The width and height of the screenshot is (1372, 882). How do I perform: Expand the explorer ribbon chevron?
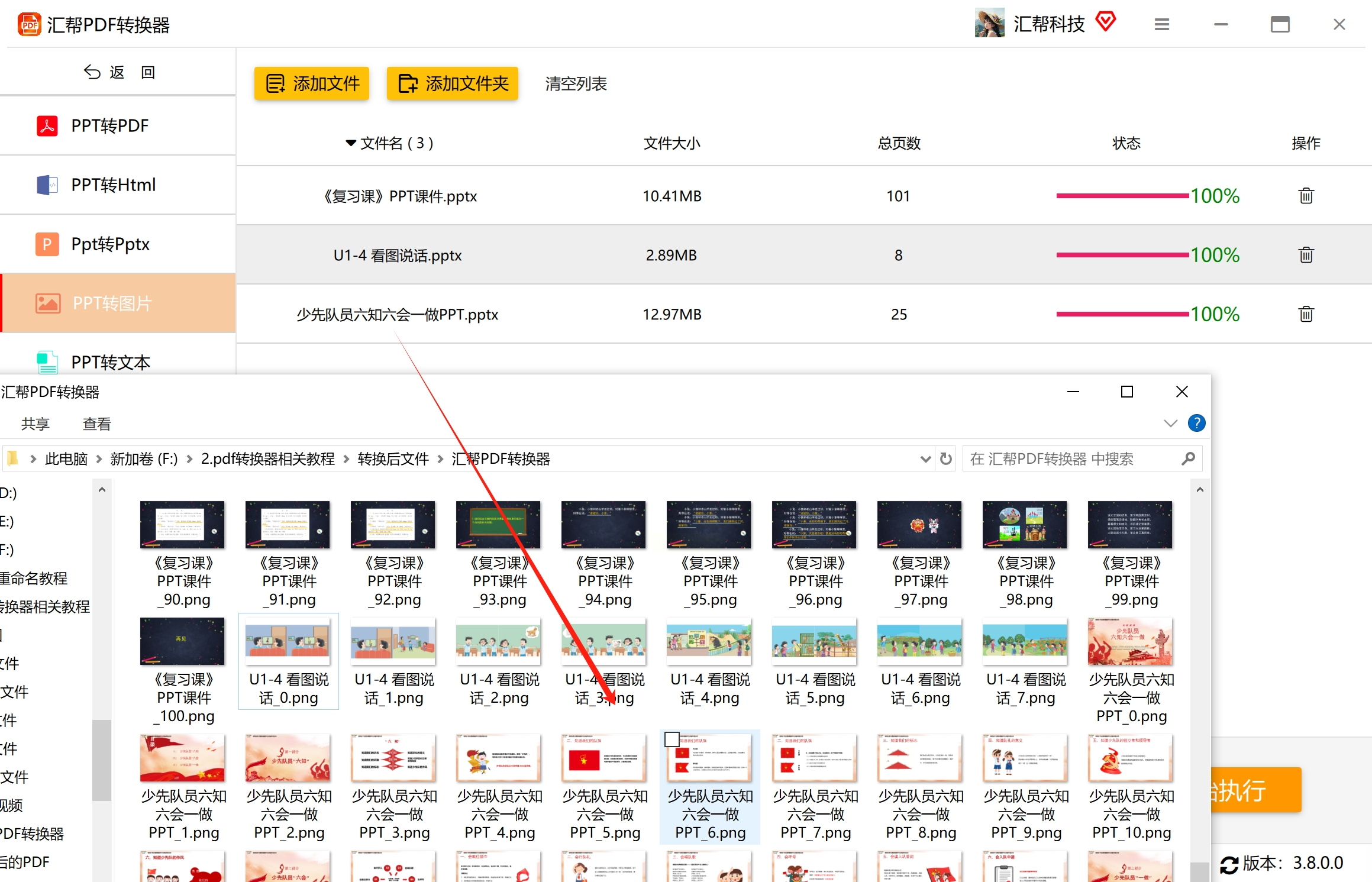(x=1170, y=424)
